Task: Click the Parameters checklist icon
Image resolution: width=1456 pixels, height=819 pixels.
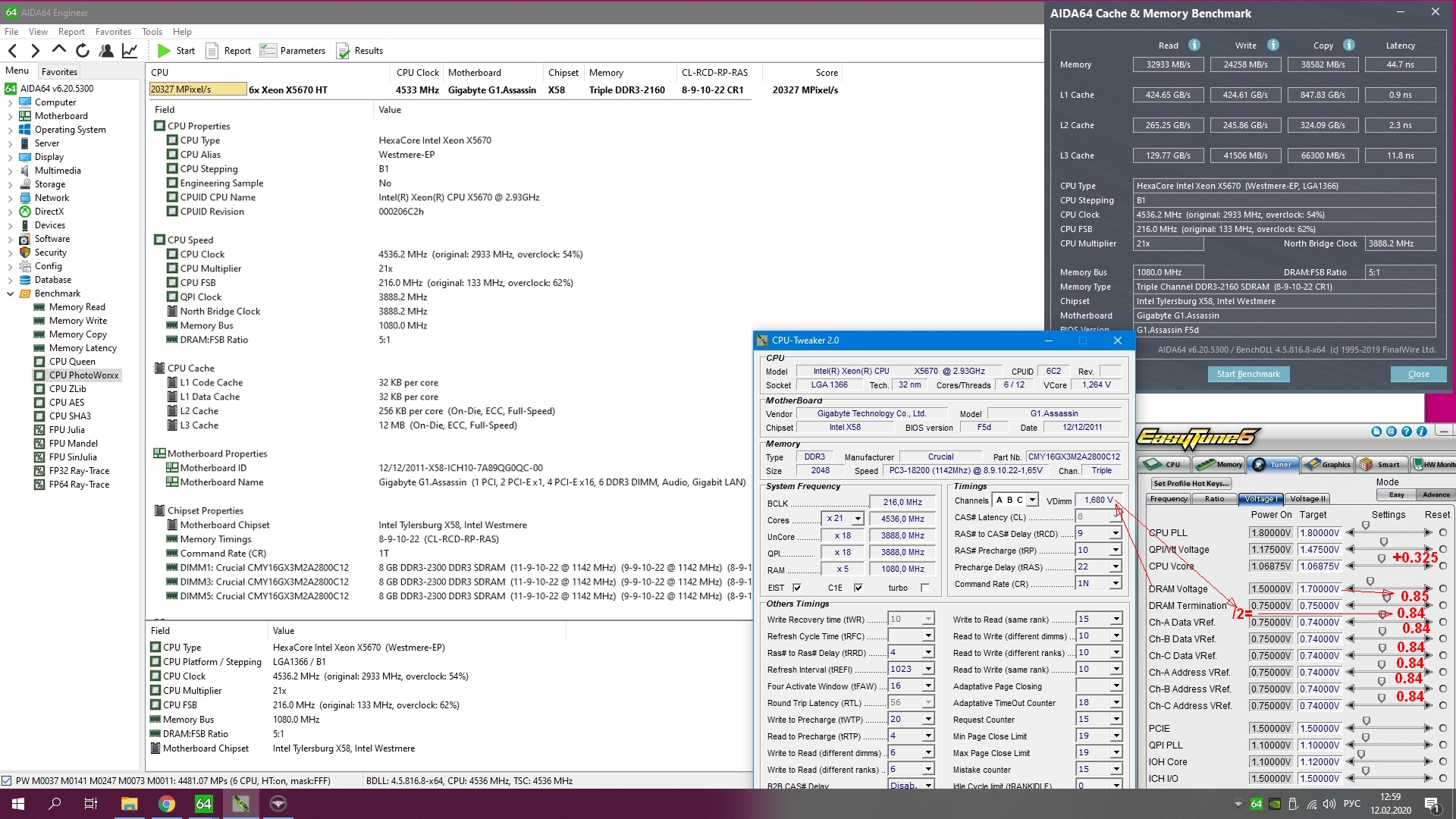Action: (268, 51)
